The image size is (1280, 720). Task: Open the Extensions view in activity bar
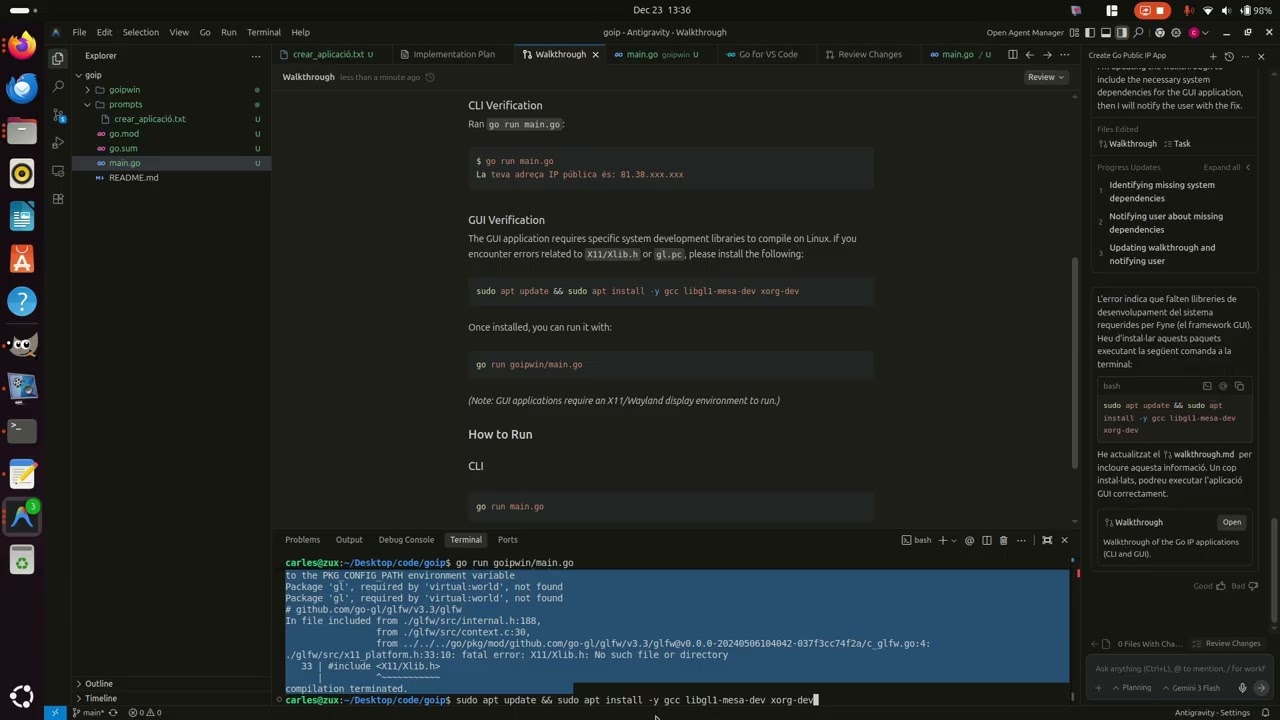coord(57,199)
